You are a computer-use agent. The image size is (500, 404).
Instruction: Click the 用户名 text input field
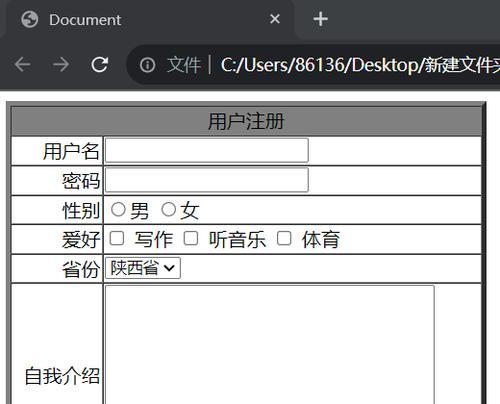pos(207,151)
